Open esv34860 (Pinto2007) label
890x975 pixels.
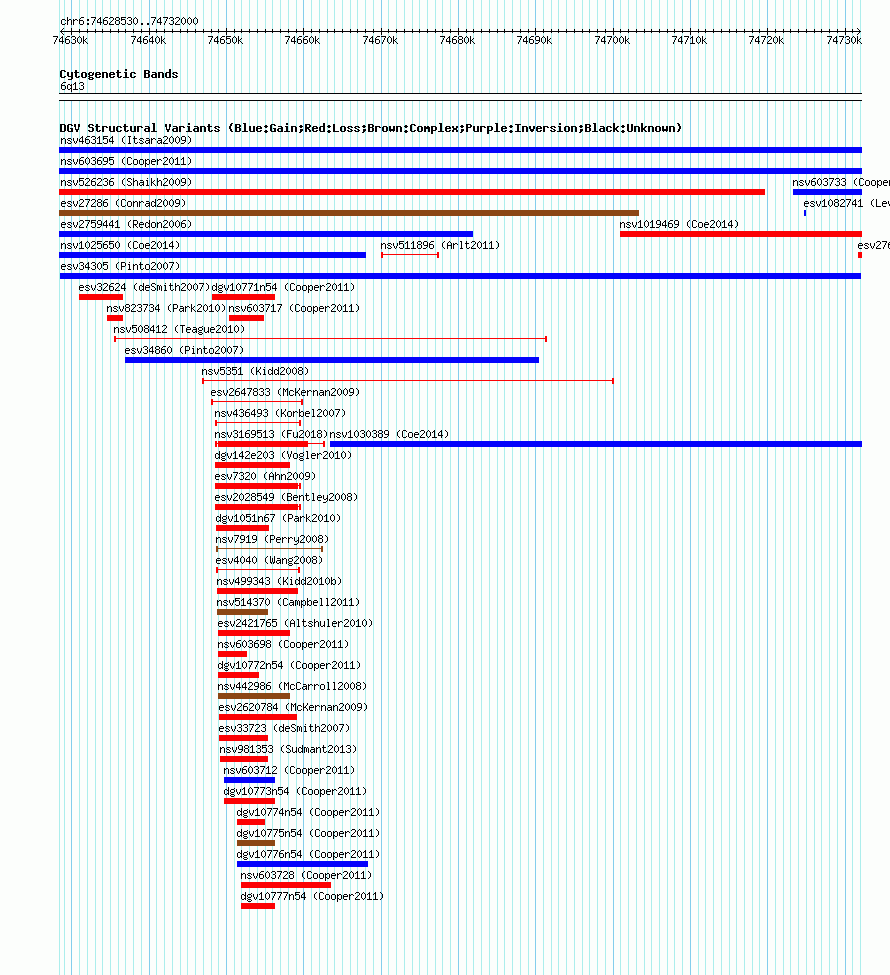[x=184, y=351]
